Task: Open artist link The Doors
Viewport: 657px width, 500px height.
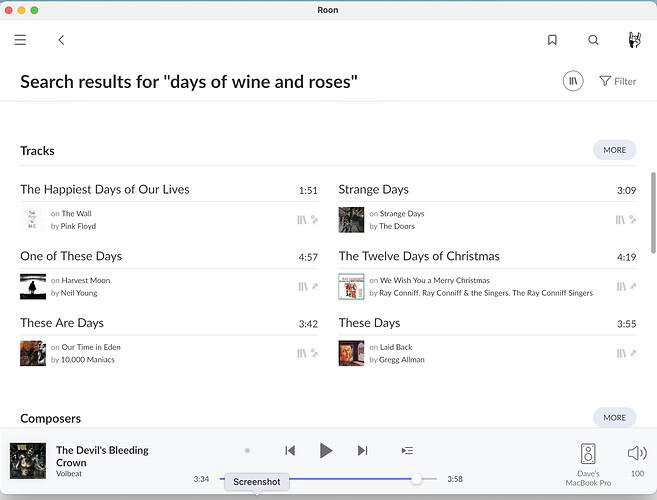Action: (397, 226)
